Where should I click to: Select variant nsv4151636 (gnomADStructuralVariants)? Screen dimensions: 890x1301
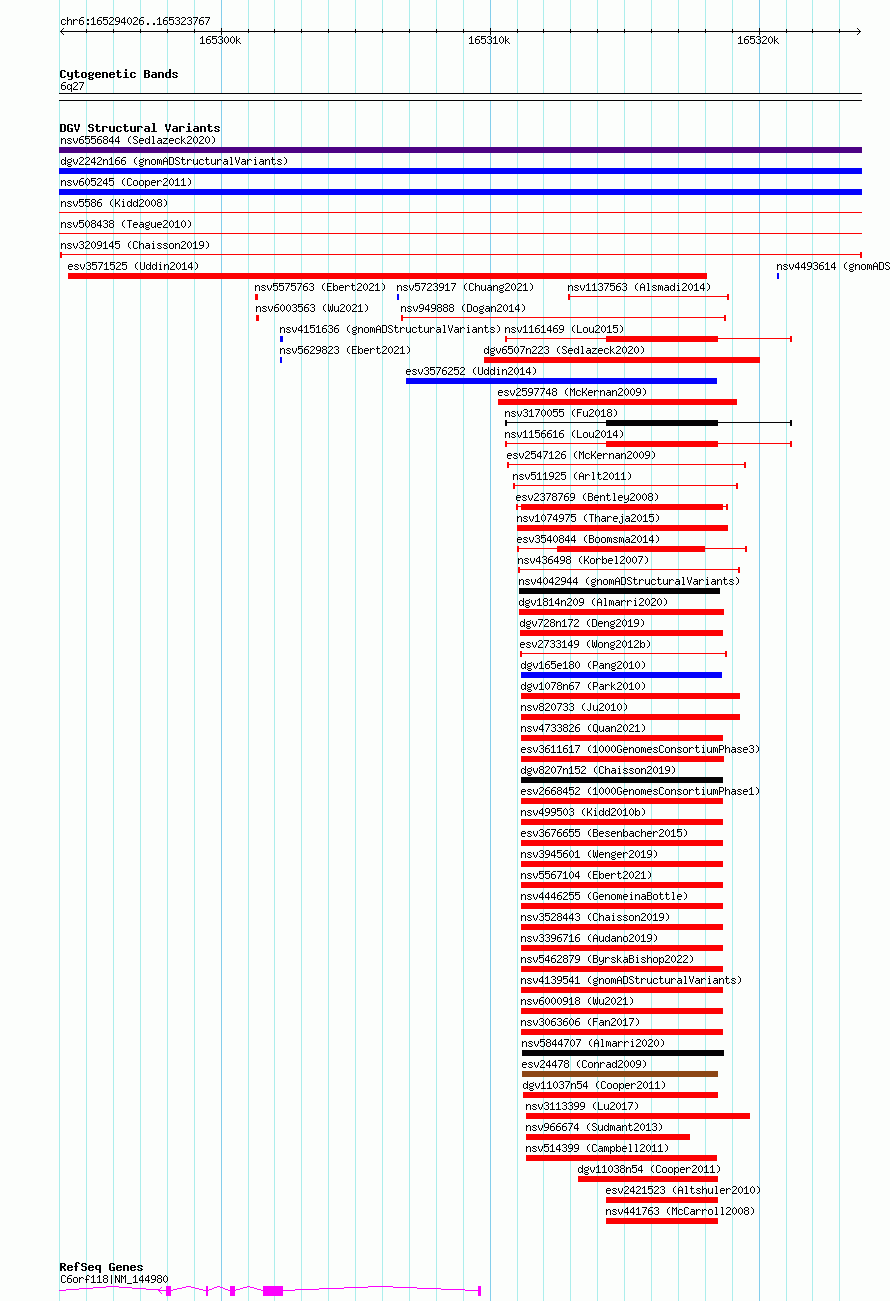pyautogui.click(x=390, y=329)
